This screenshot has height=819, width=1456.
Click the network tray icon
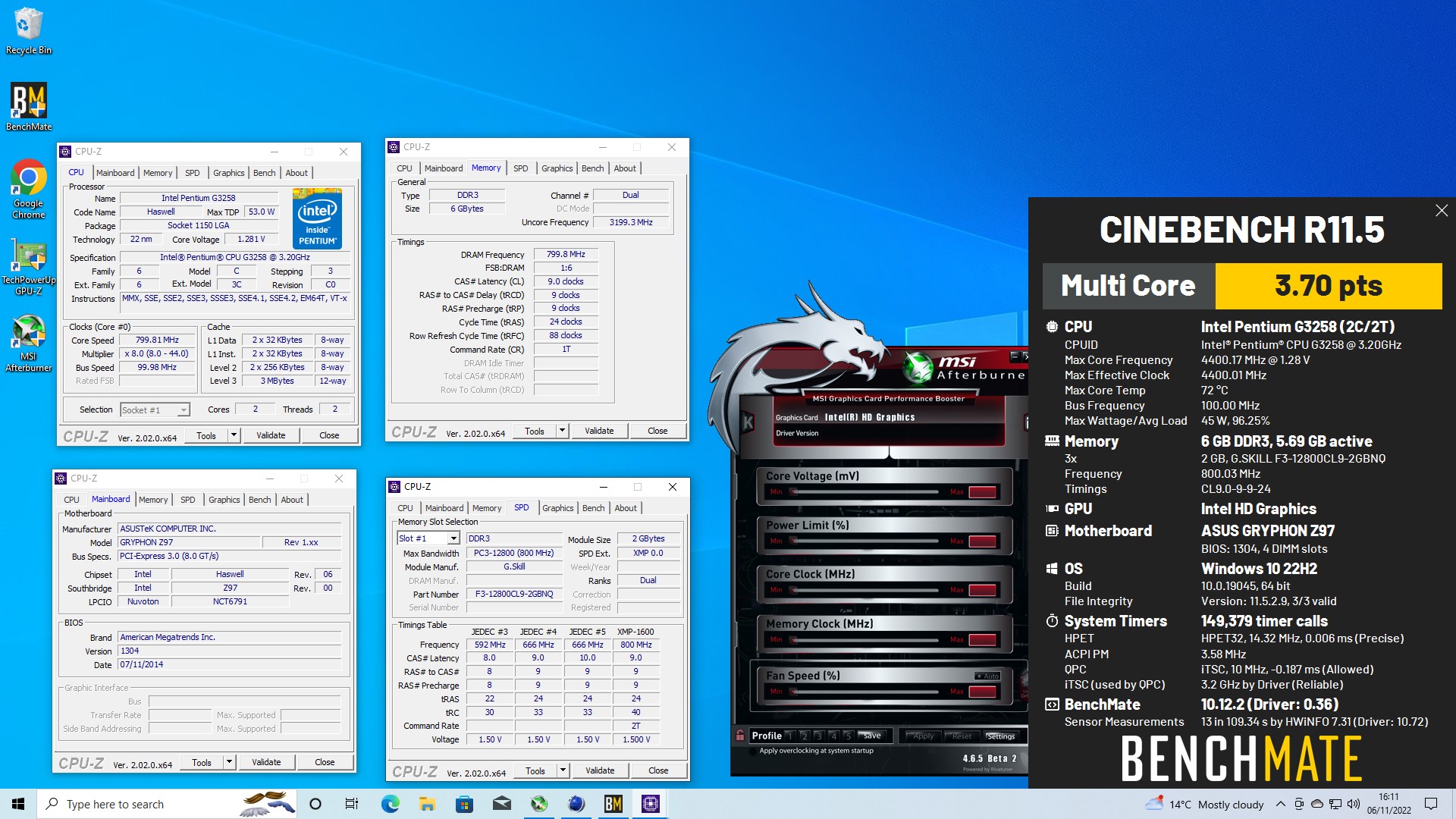click(x=1335, y=804)
